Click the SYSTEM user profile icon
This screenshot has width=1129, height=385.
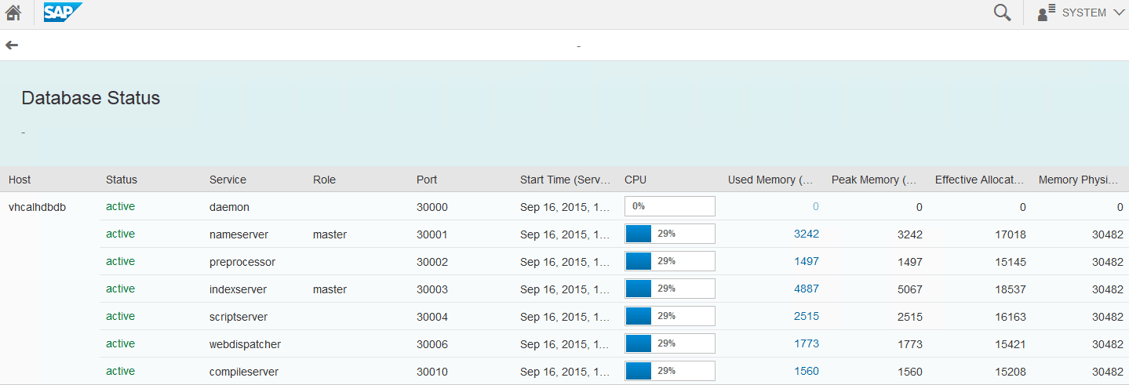click(1046, 12)
